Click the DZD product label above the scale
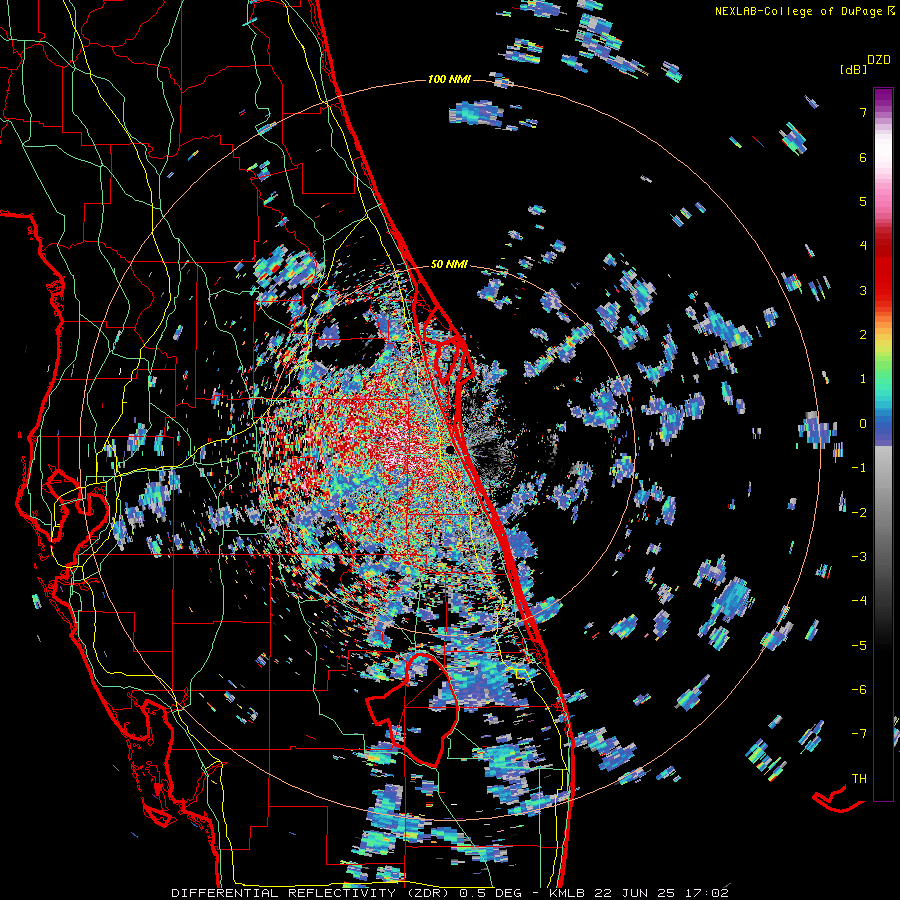 tap(879, 60)
